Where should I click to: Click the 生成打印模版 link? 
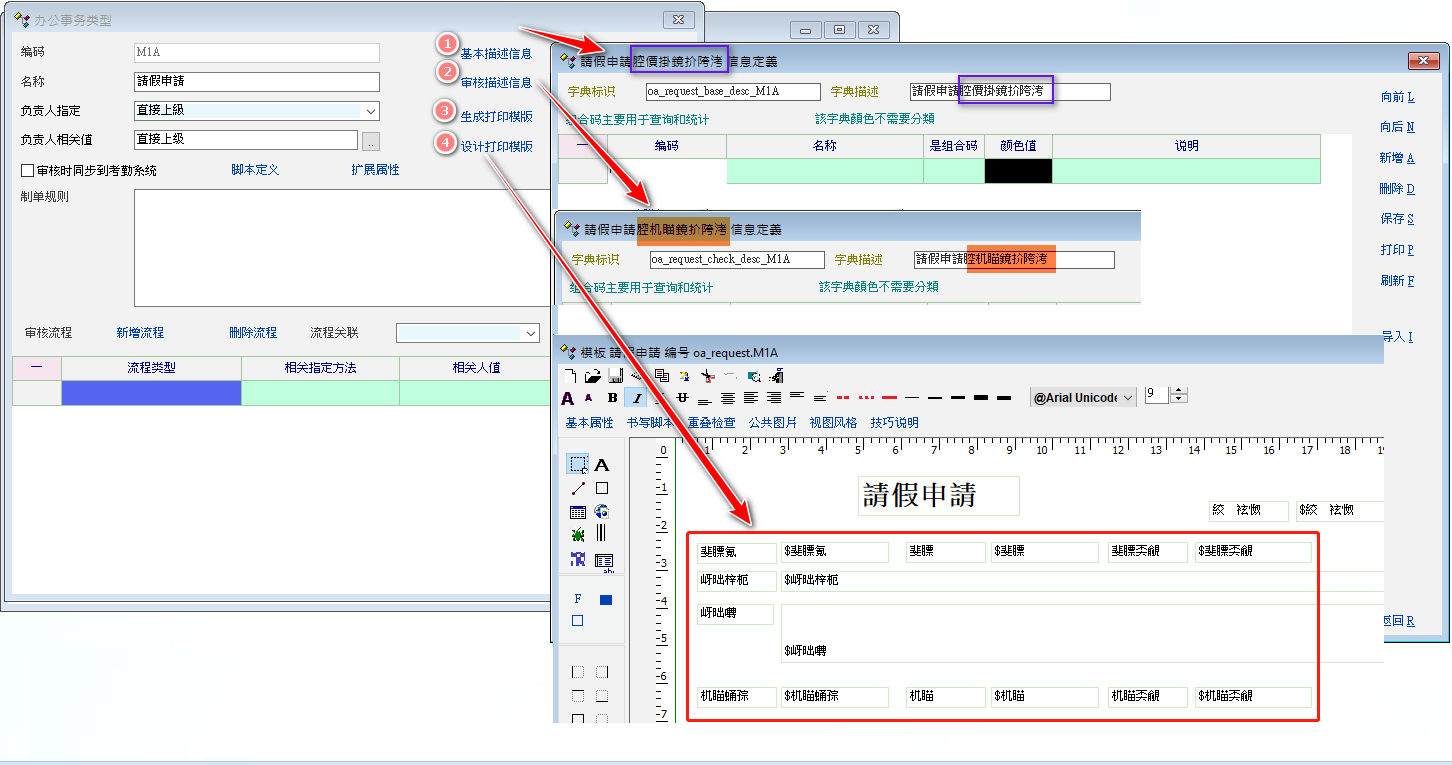(496, 116)
